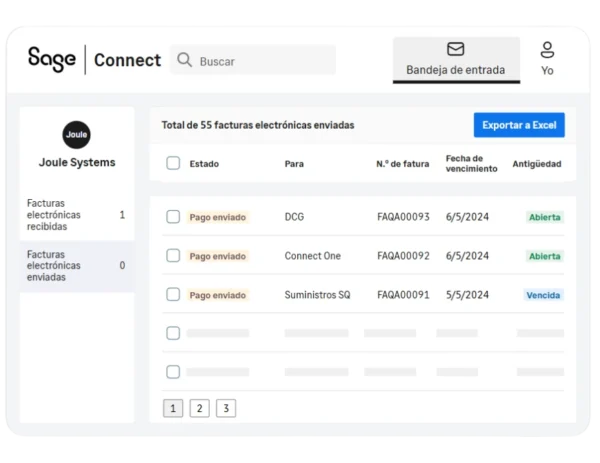Sort by Fecha de vencimiento column header
The image size is (600, 463).
point(471,163)
